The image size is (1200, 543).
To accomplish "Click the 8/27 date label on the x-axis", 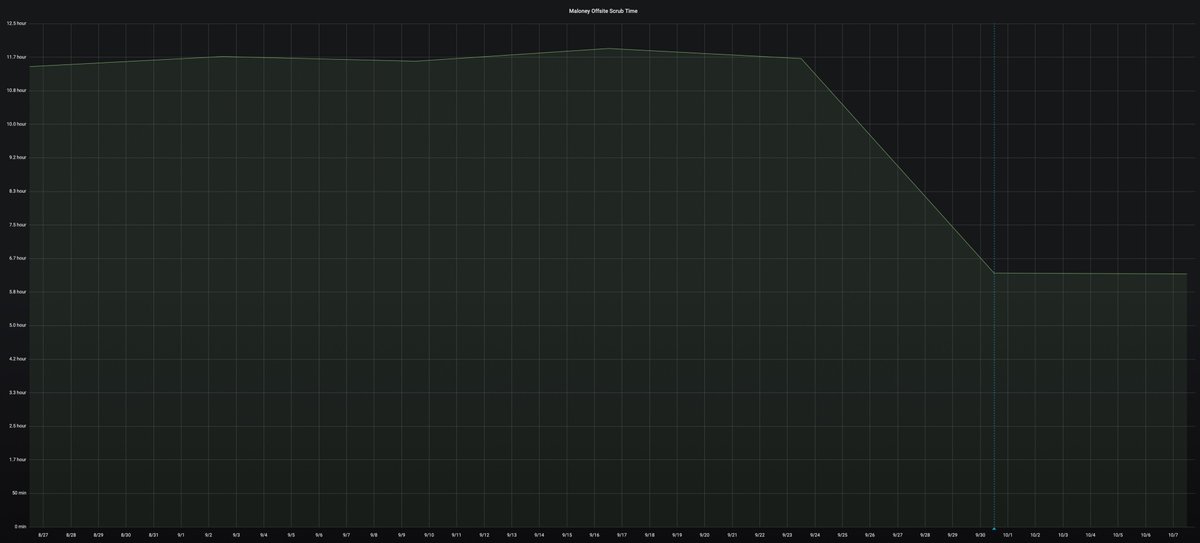I will [x=43, y=536].
